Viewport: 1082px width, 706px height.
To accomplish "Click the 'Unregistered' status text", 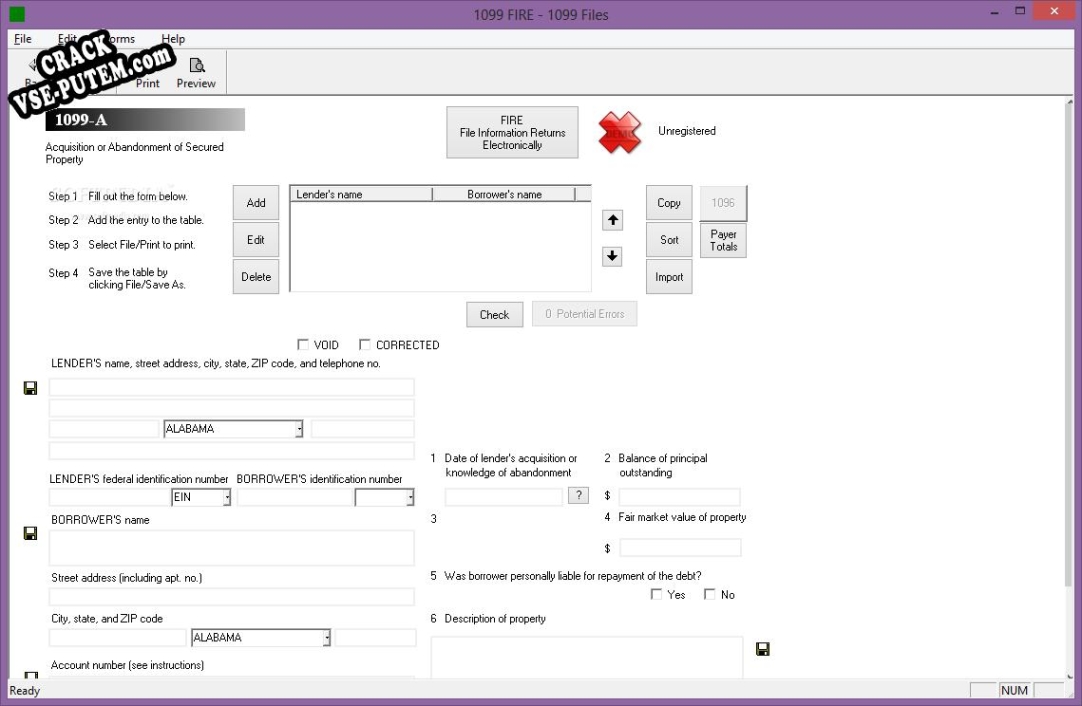I will click(x=687, y=131).
